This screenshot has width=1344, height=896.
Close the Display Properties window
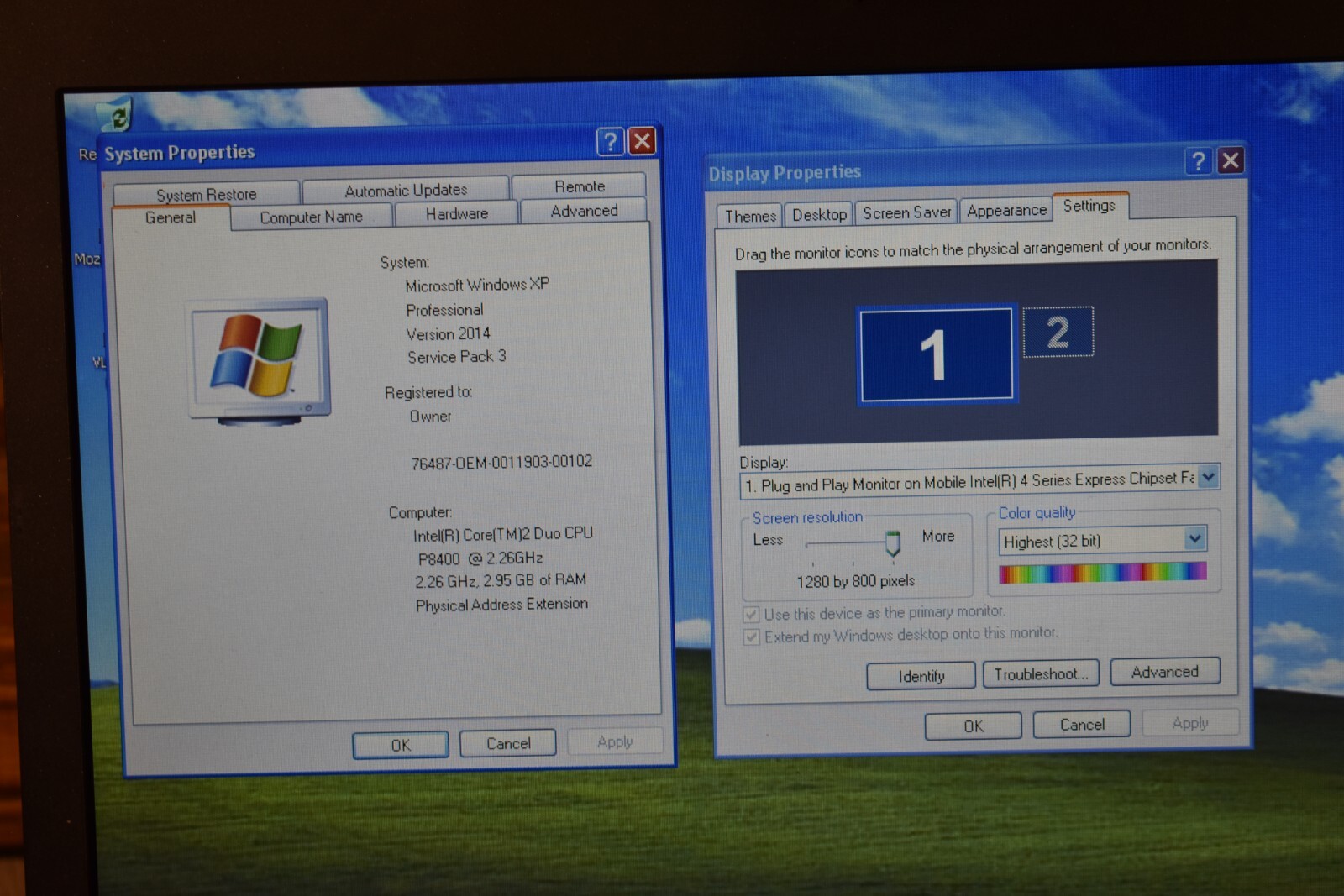coord(1231,160)
